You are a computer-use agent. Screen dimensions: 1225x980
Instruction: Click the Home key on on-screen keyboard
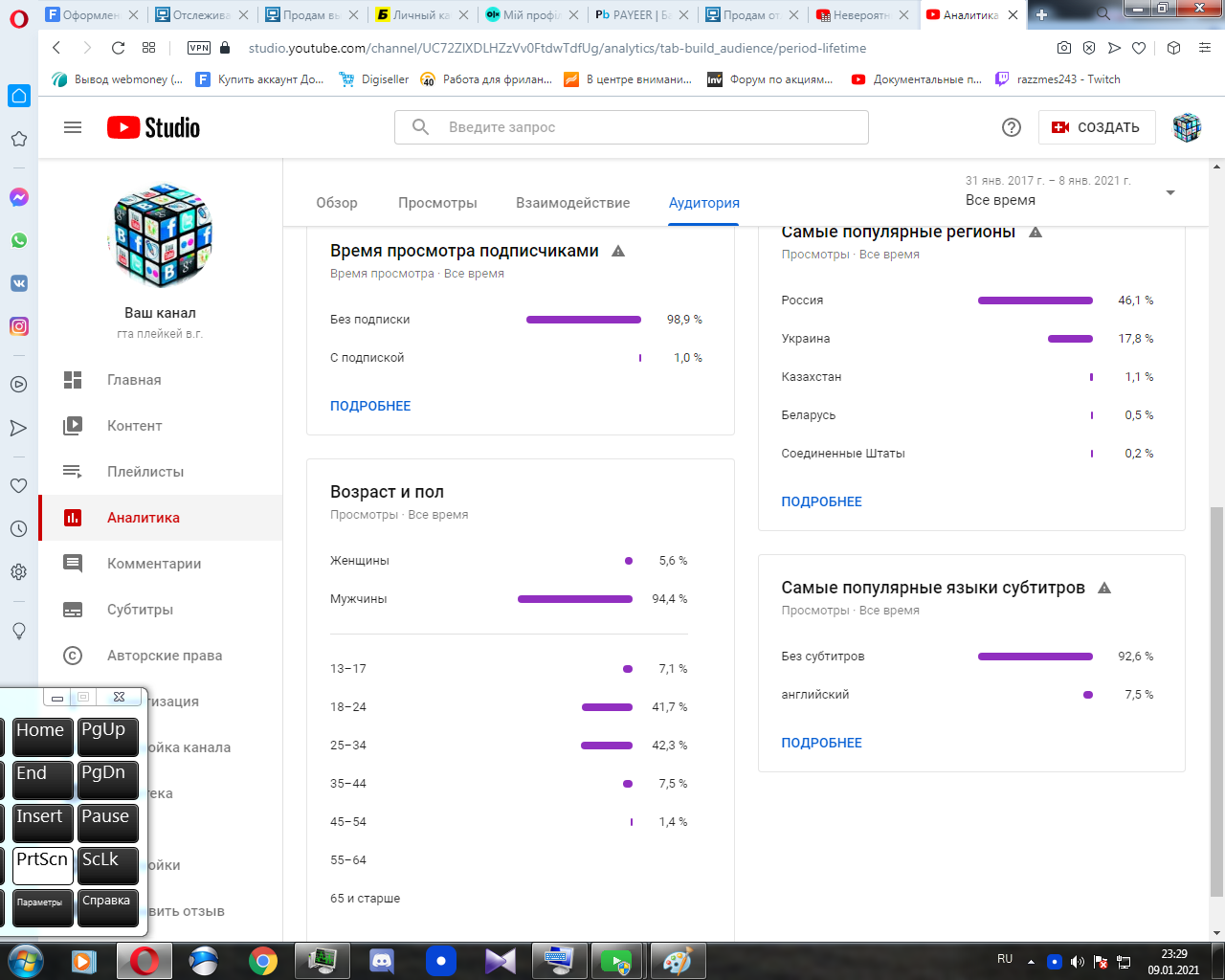point(43,736)
